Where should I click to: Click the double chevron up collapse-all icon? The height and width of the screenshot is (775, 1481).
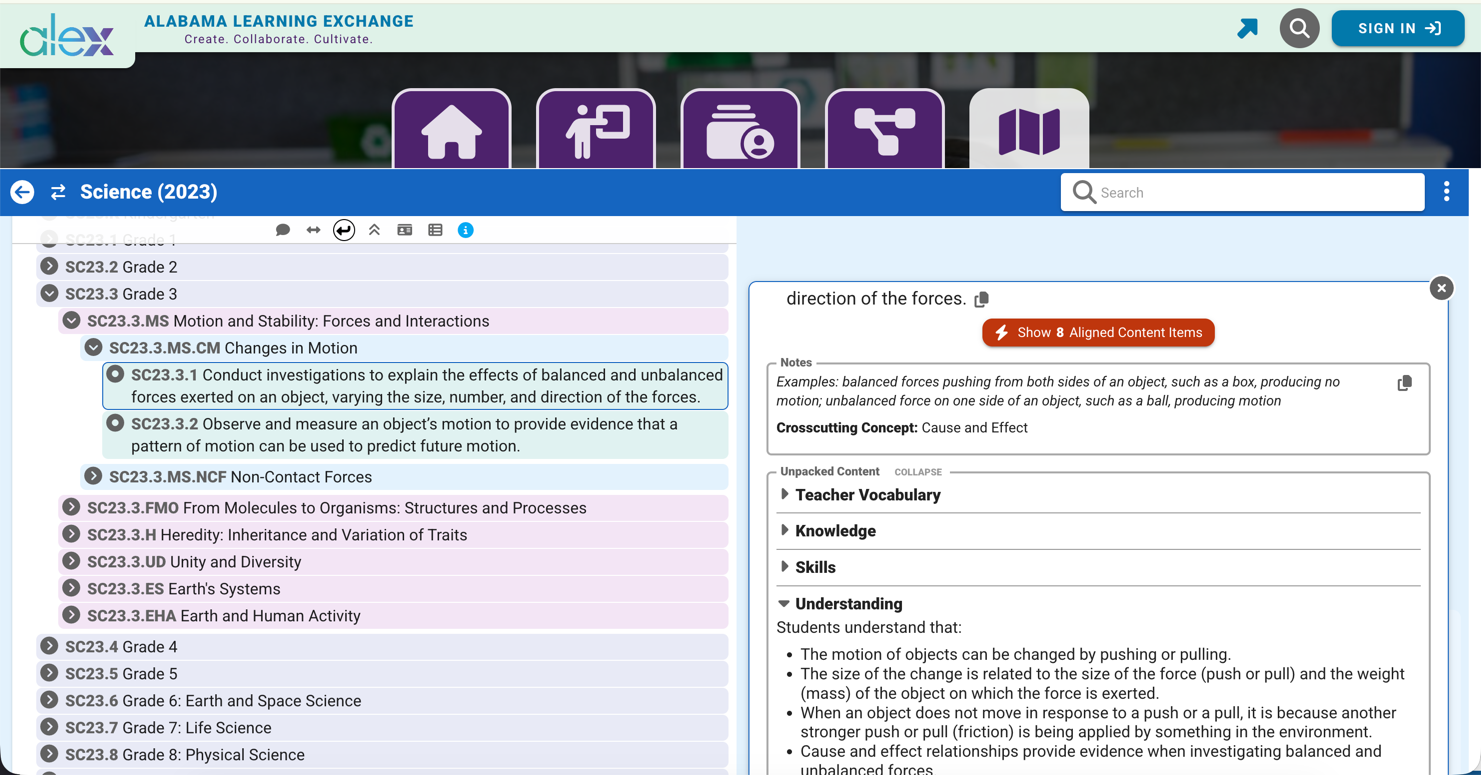pos(374,230)
